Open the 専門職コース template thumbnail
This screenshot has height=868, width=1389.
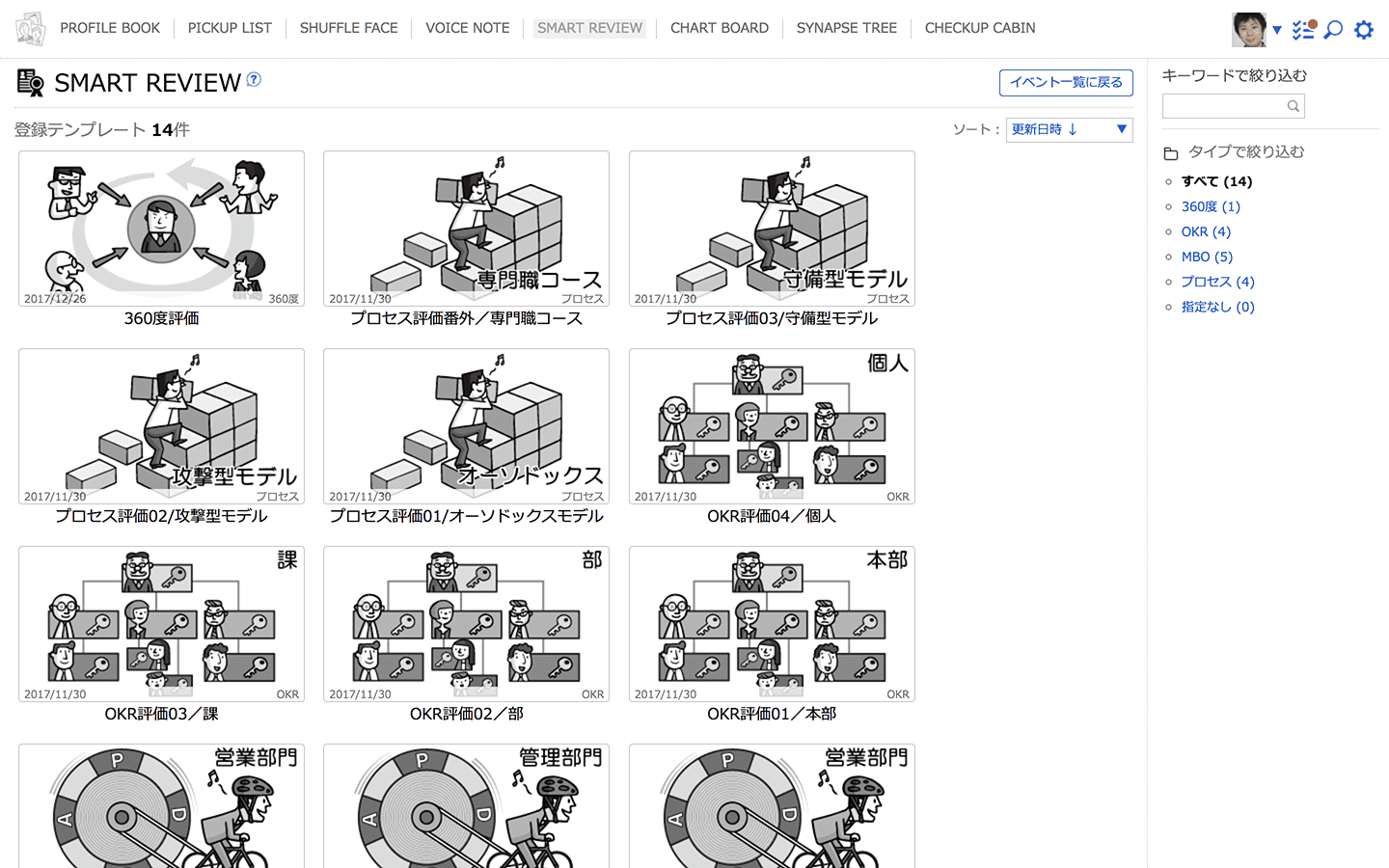pyautogui.click(x=466, y=229)
